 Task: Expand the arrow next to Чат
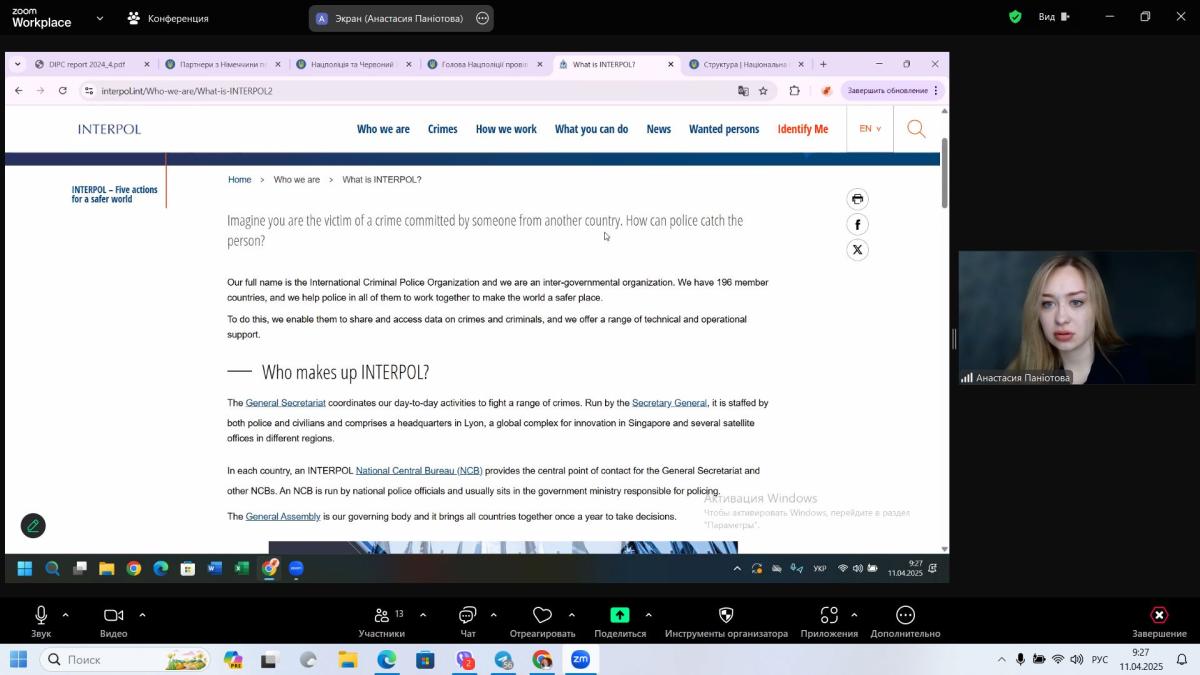click(x=493, y=615)
